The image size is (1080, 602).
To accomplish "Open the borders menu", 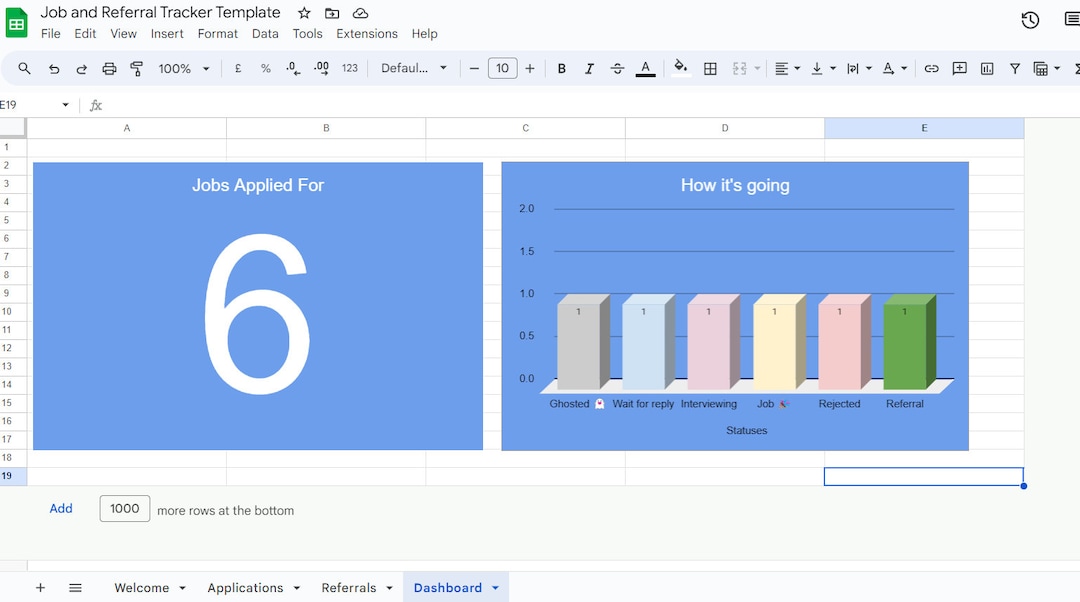I will [x=711, y=69].
